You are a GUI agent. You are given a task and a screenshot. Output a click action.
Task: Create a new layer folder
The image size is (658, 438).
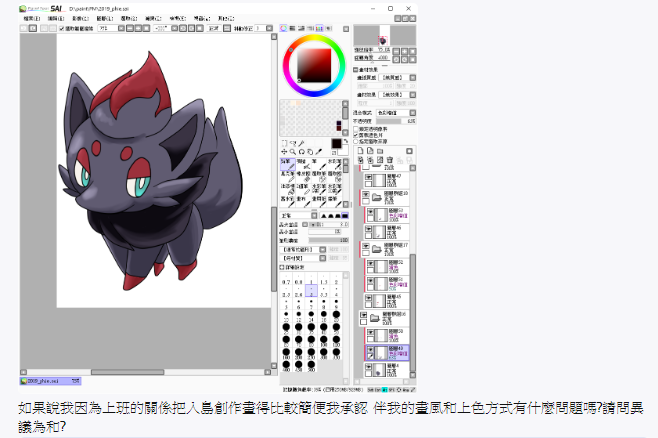click(x=380, y=151)
